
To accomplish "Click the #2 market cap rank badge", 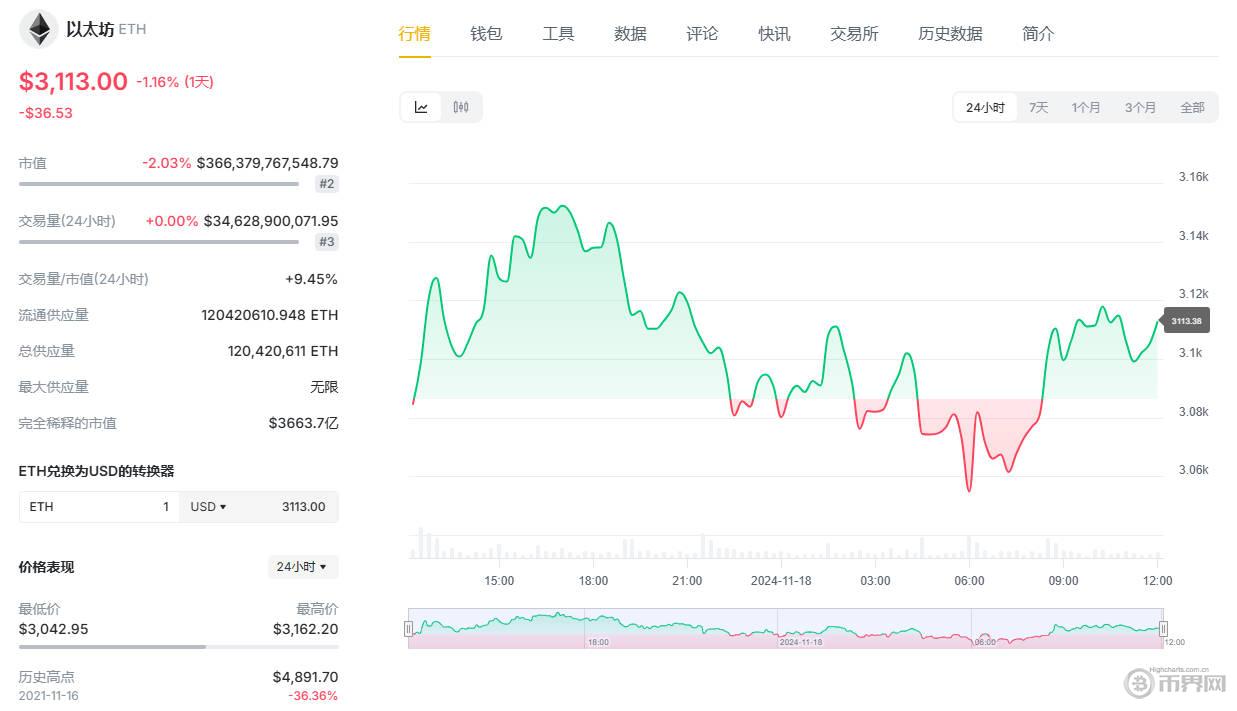I will [327, 183].
